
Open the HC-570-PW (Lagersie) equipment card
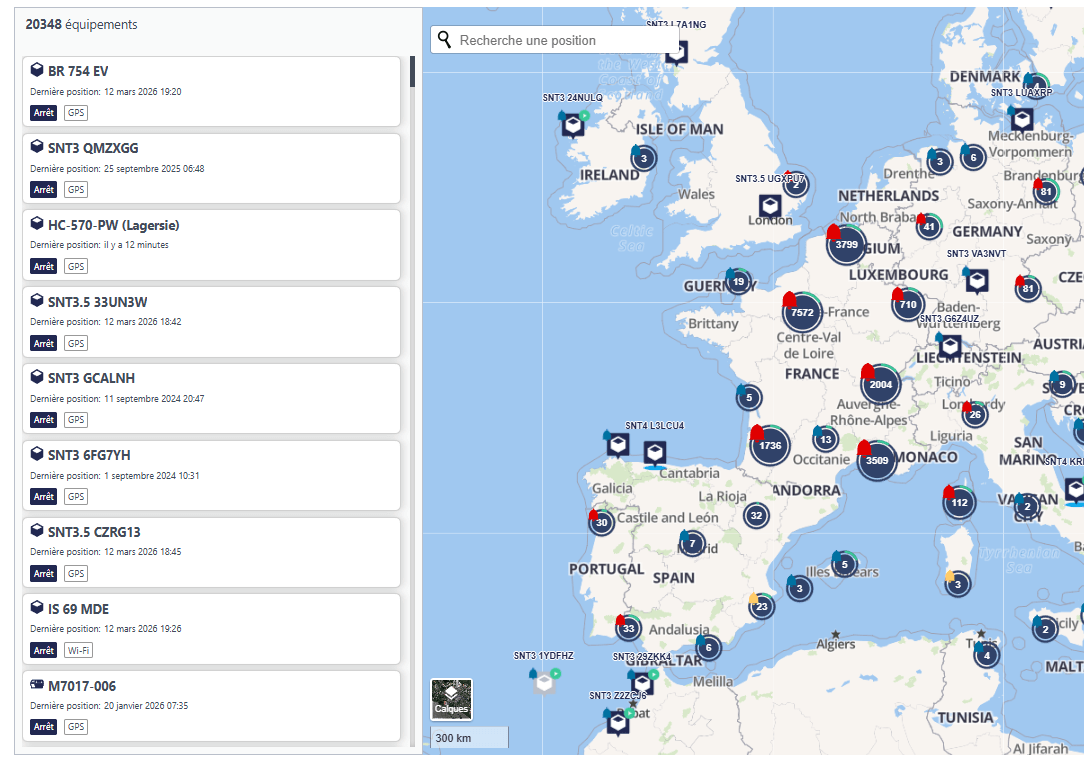pyautogui.click(x=212, y=245)
